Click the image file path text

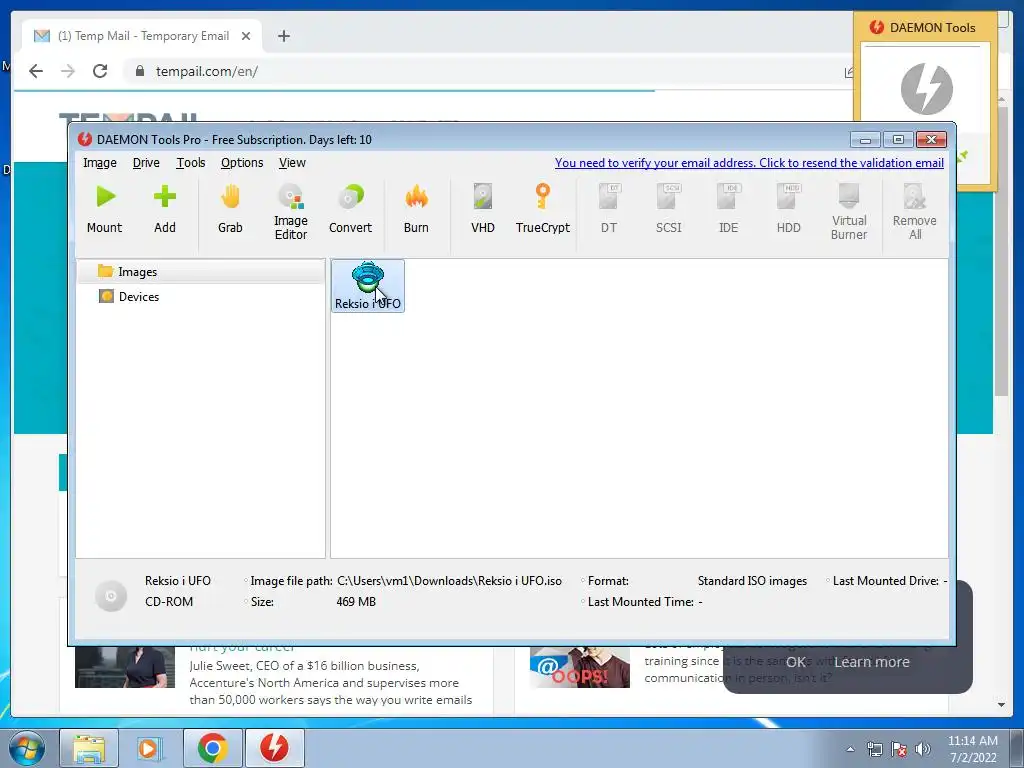(x=449, y=581)
